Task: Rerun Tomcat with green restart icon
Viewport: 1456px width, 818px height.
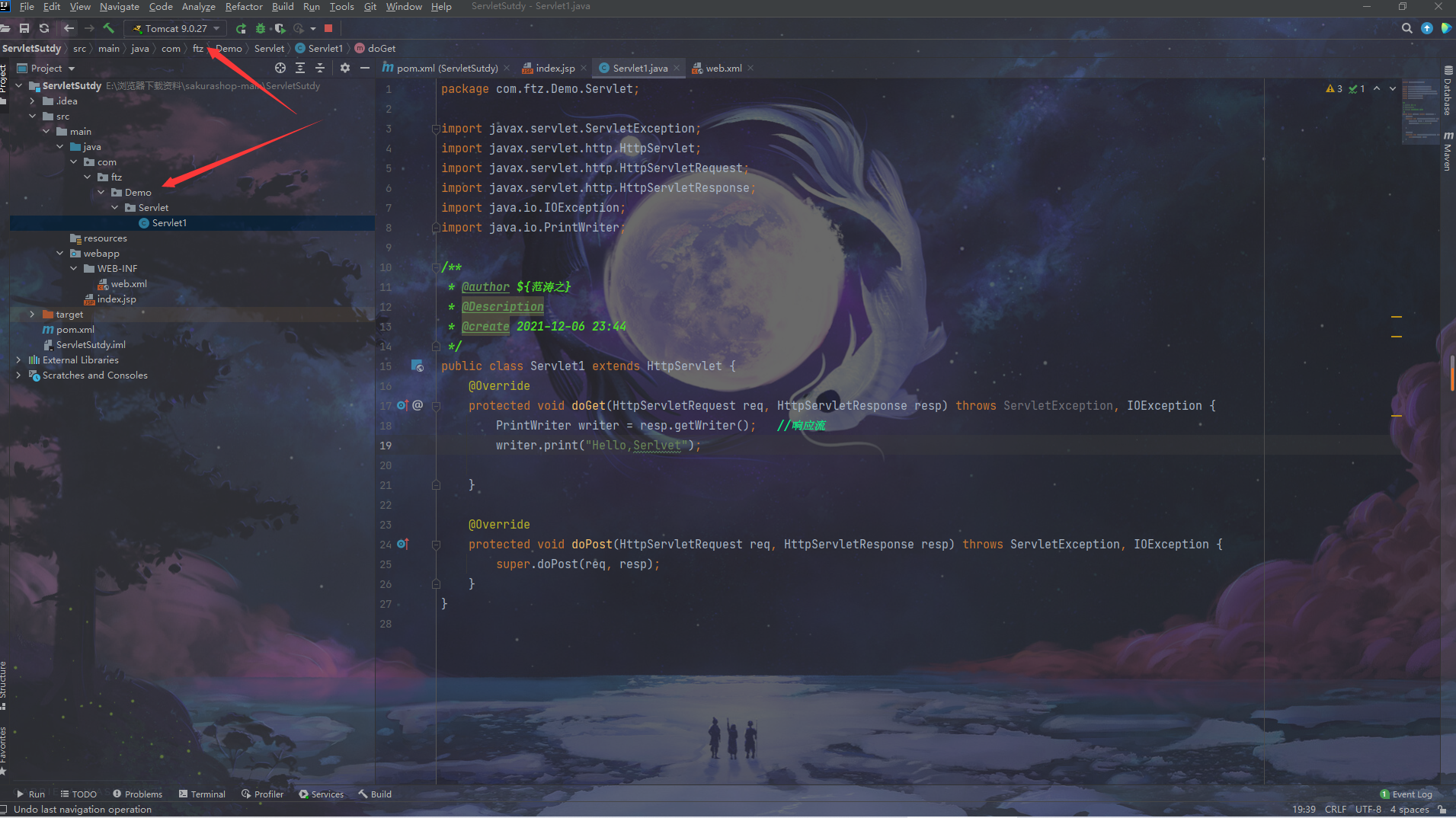Action: coord(241,28)
